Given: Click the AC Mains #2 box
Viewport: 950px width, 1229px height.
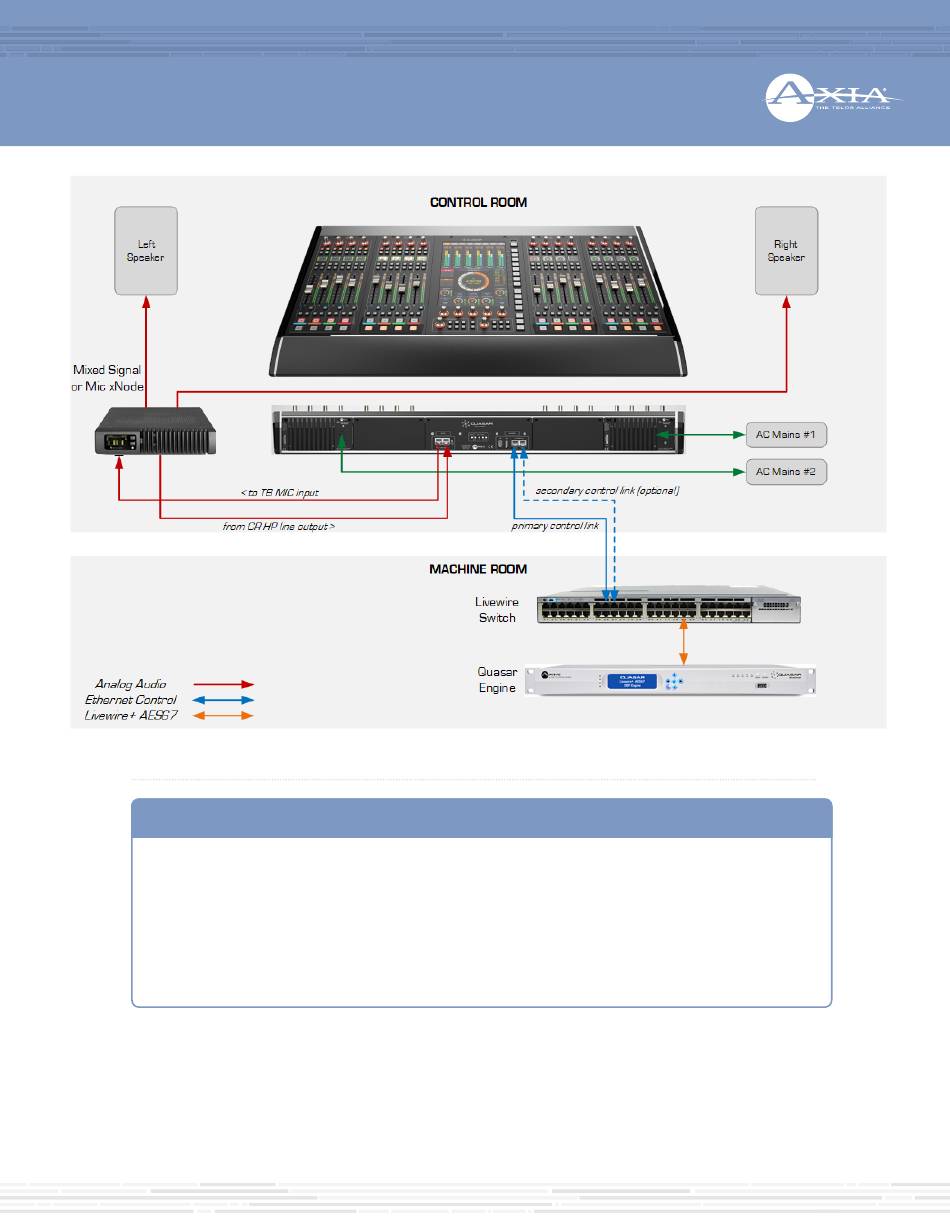Looking at the screenshot, I should point(786,472).
